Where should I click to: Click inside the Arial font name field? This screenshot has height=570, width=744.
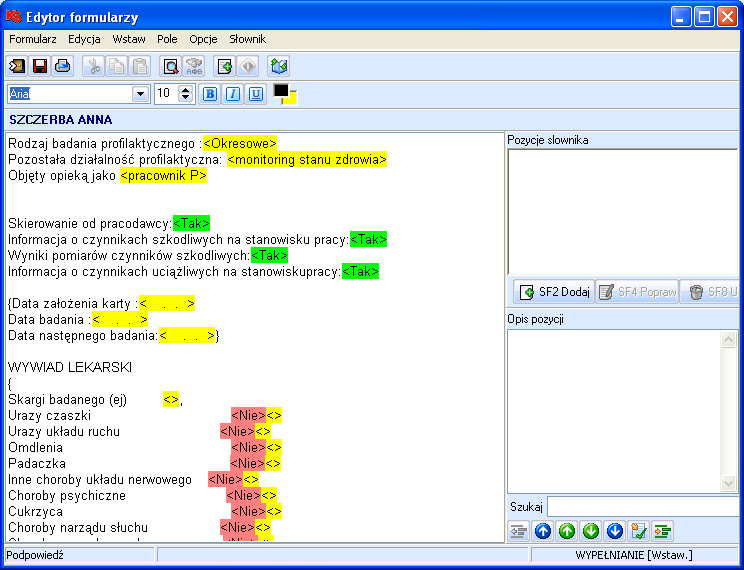click(69, 94)
